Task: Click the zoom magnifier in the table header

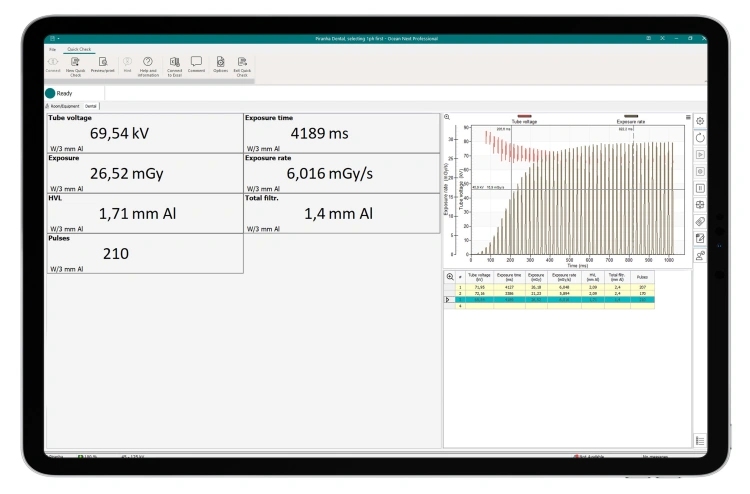Action: (449, 276)
